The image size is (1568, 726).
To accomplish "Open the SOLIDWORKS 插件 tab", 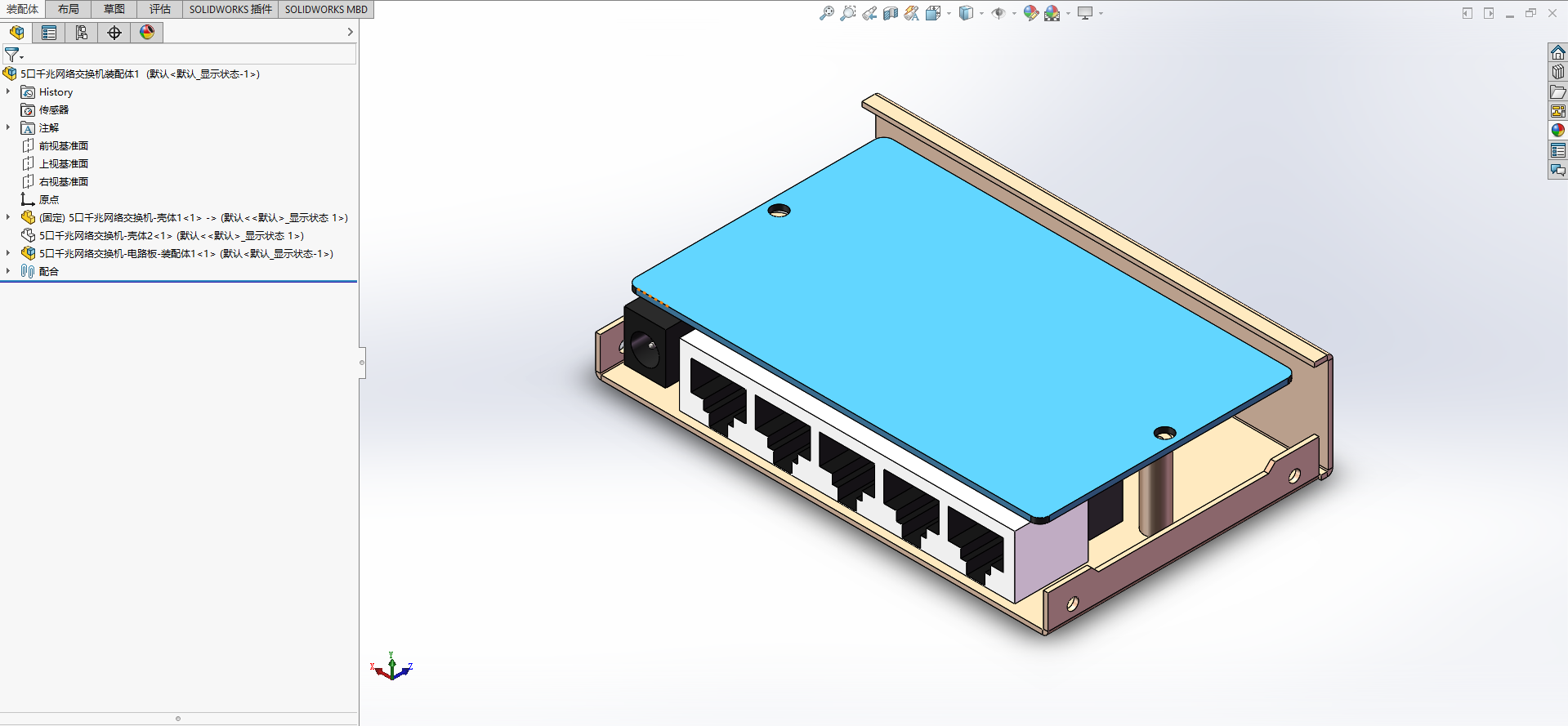I will click(230, 9).
